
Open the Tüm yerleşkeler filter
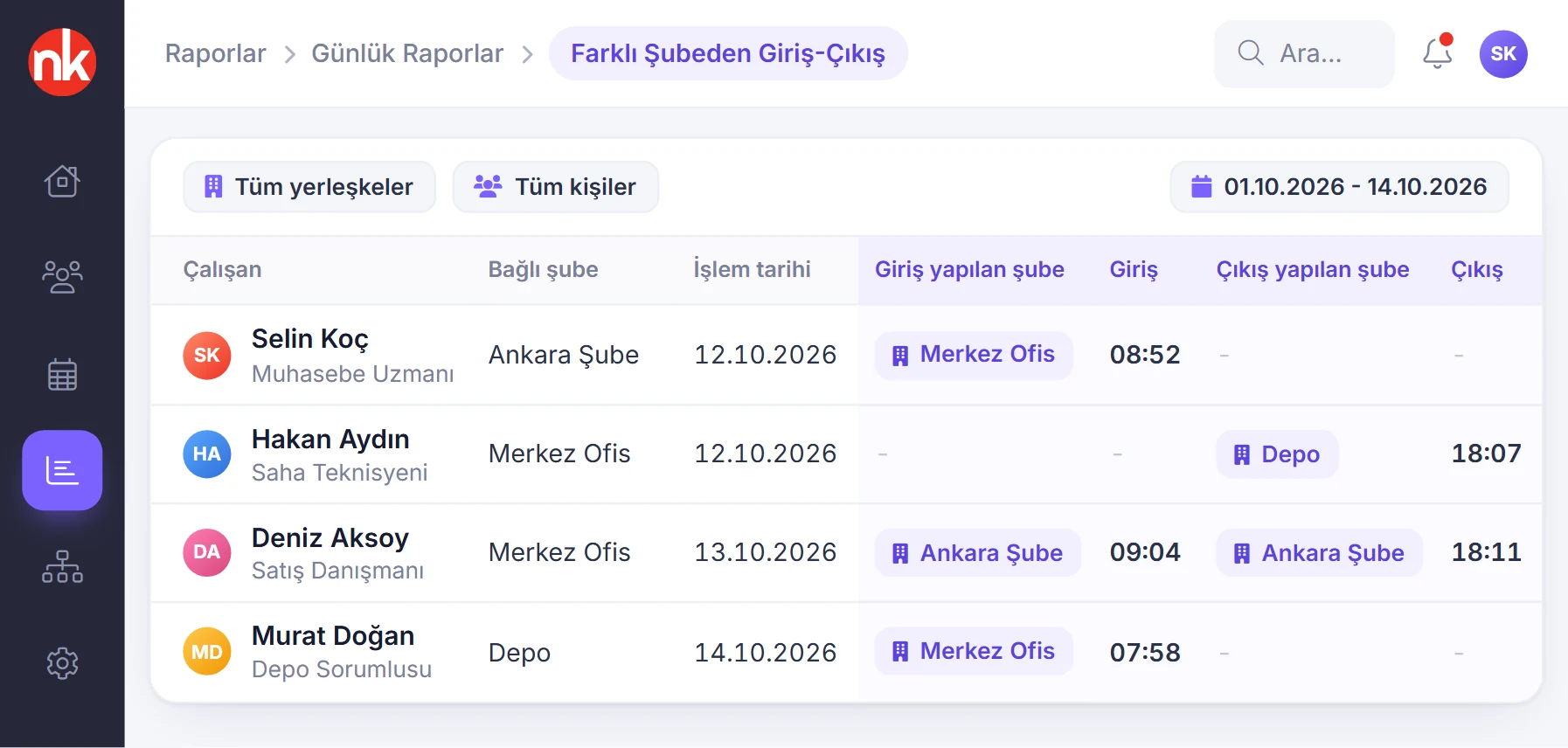[309, 187]
